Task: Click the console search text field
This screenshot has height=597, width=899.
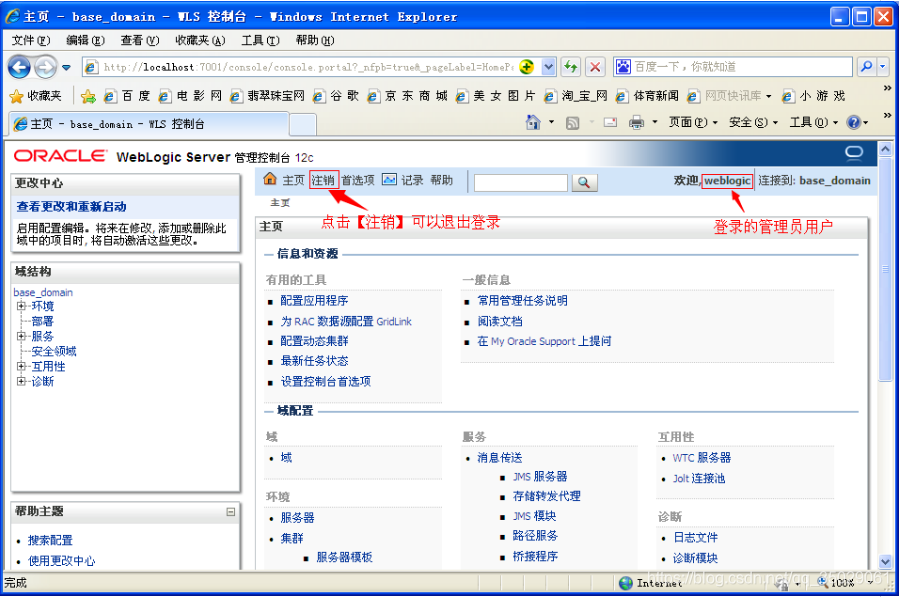Action: pyautogui.click(x=521, y=183)
